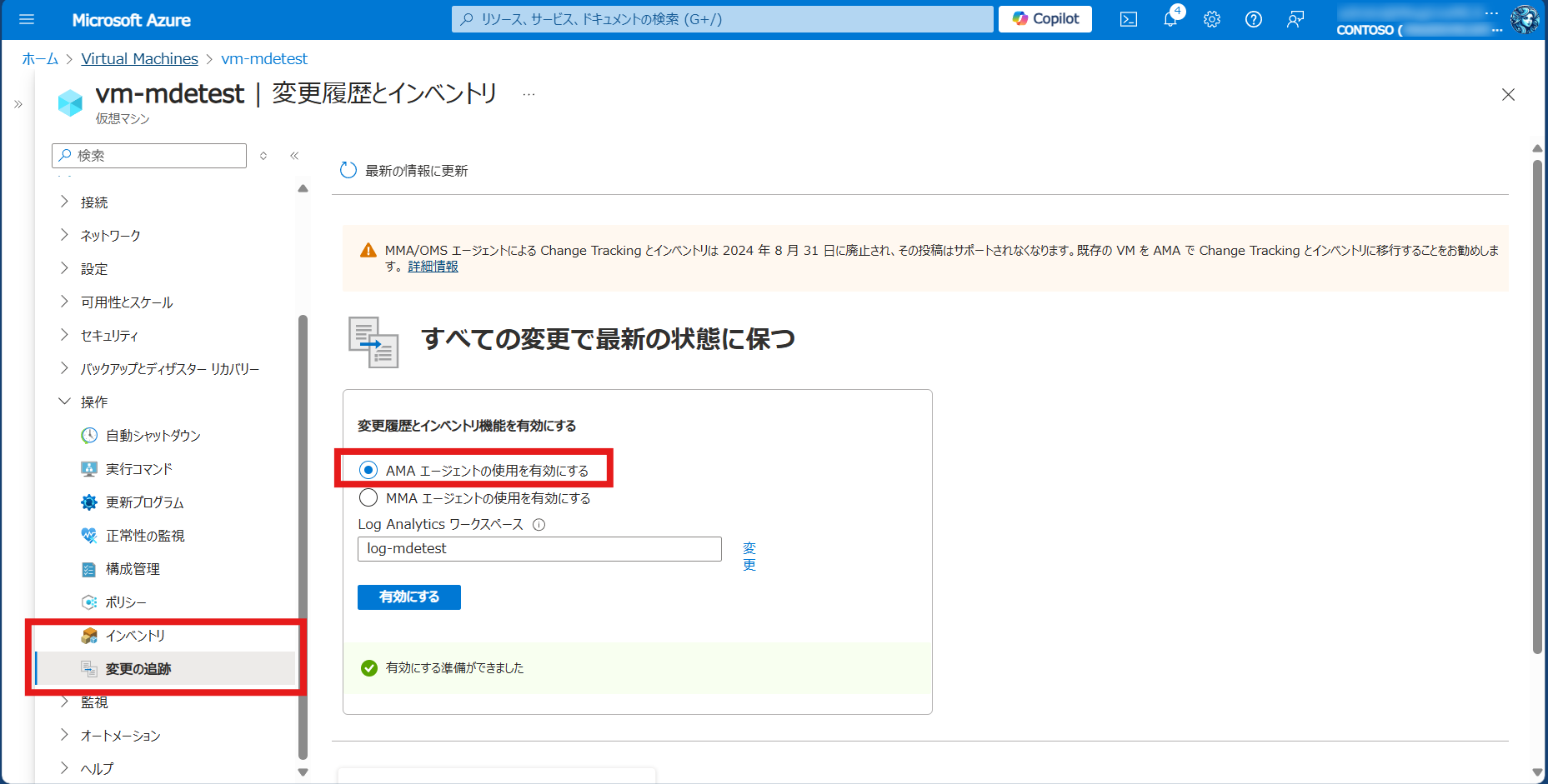Image resolution: width=1548 pixels, height=784 pixels.
Task: Click the 変更 link beside the workspace
Action: click(x=749, y=556)
